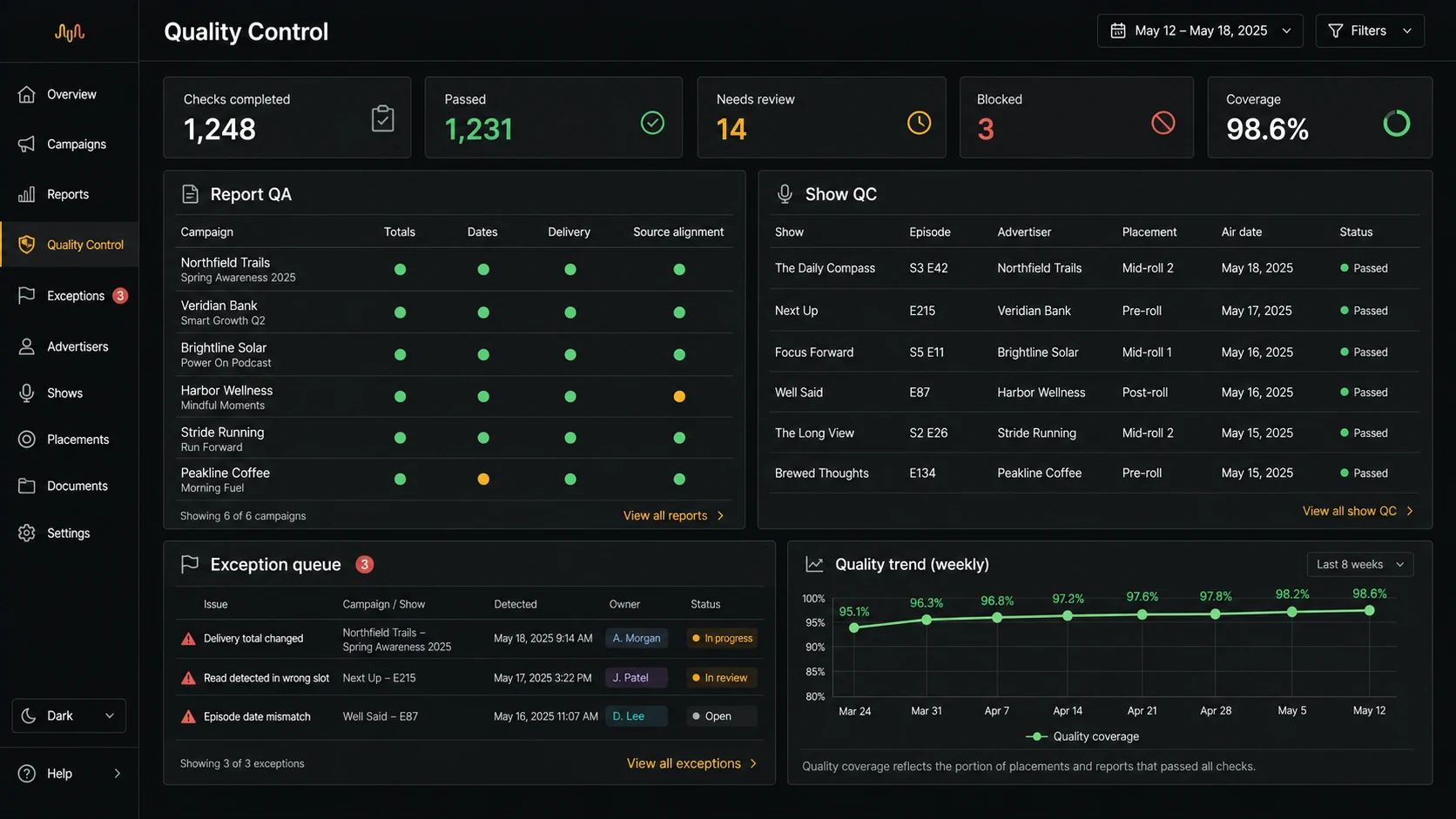Expand the Help menu chevron

[118, 774]
